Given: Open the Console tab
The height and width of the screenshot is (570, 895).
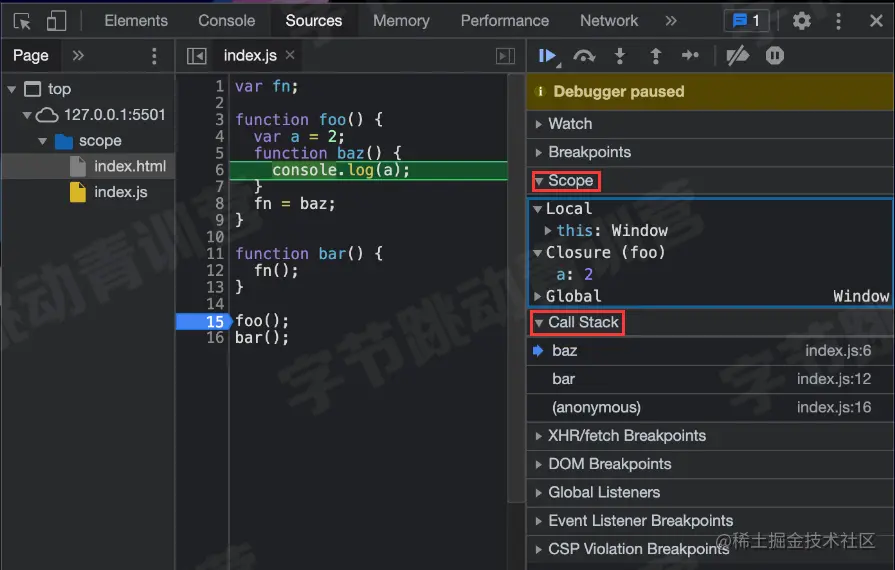Looking at the screenshot, I should [x=227, y=21].
